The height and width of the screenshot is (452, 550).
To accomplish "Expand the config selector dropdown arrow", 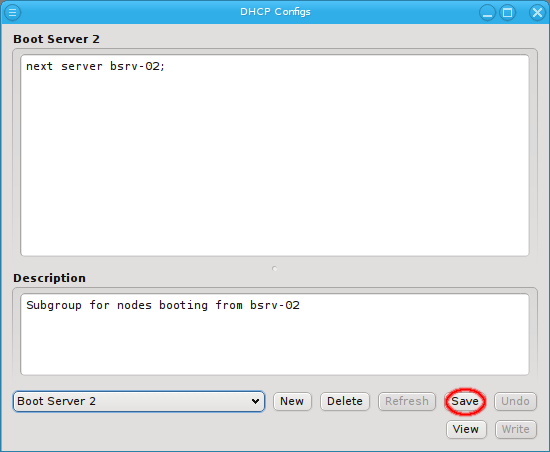I will click(255, 401).
